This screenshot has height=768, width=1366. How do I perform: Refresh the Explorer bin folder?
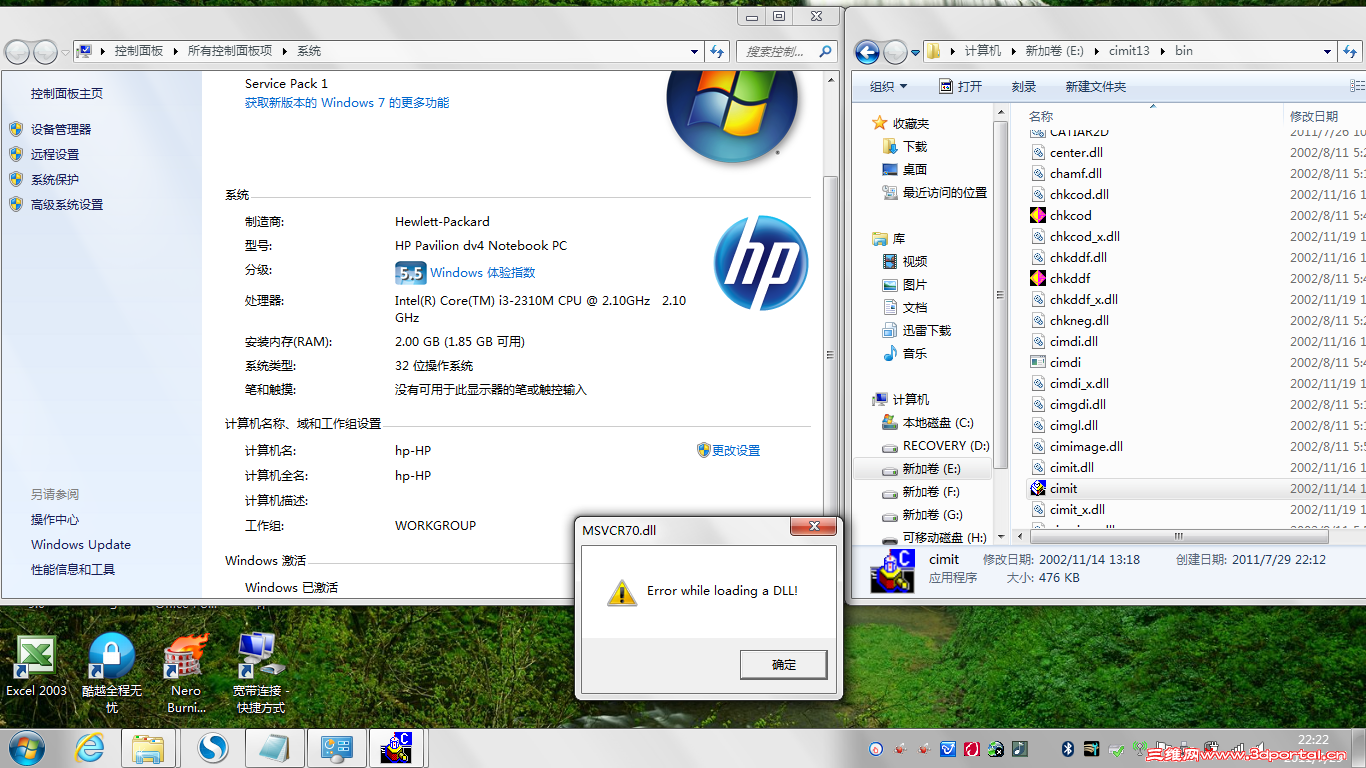(1351, 51)
